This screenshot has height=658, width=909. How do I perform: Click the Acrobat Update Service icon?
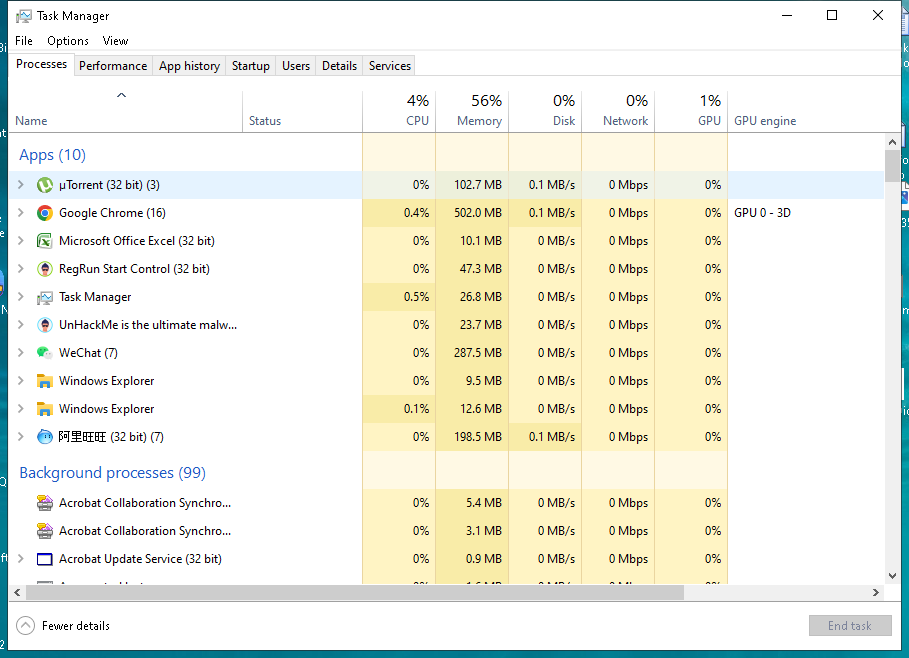45,559
